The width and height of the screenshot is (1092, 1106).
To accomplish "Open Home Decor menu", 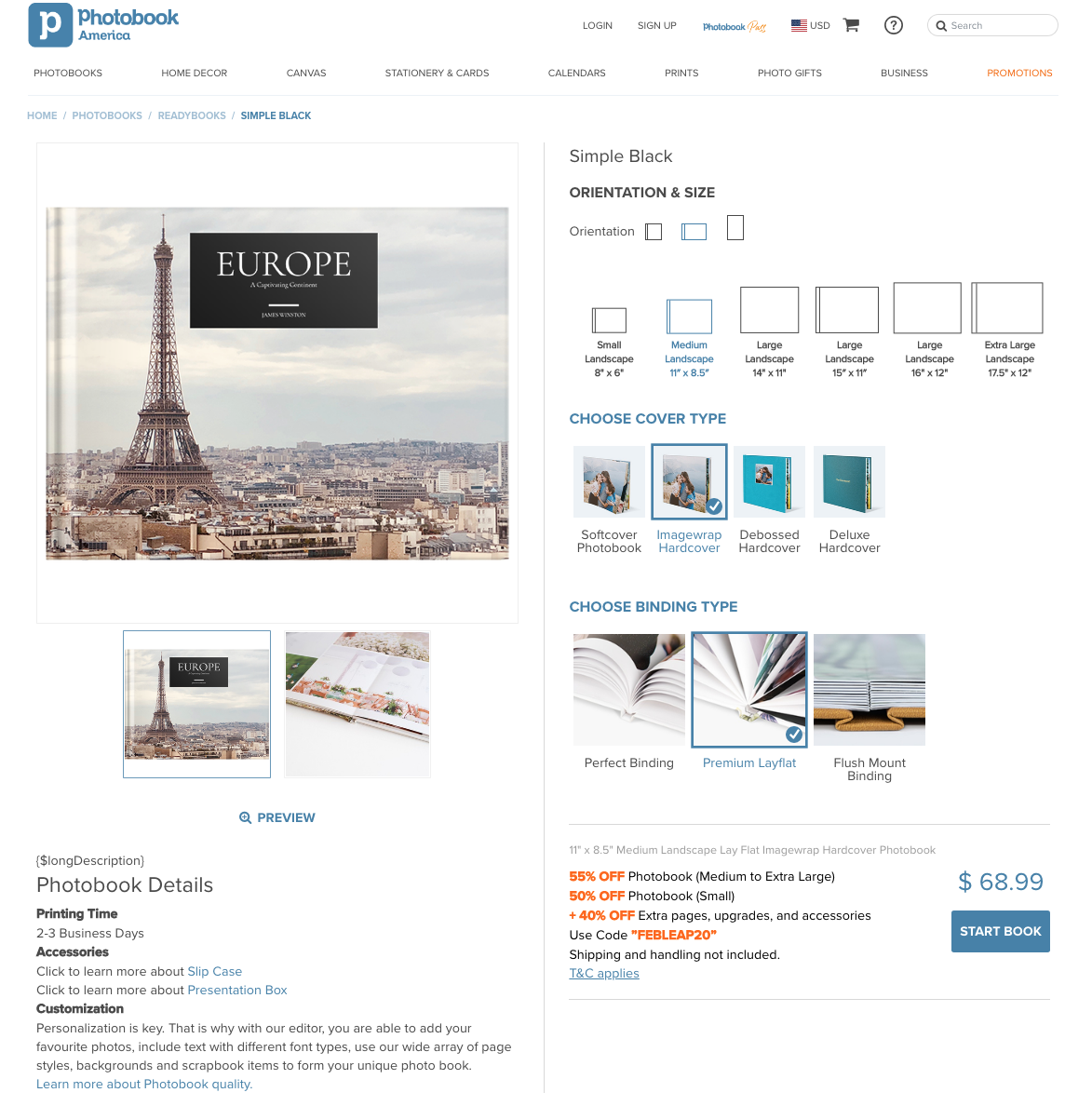I will 194,74.
